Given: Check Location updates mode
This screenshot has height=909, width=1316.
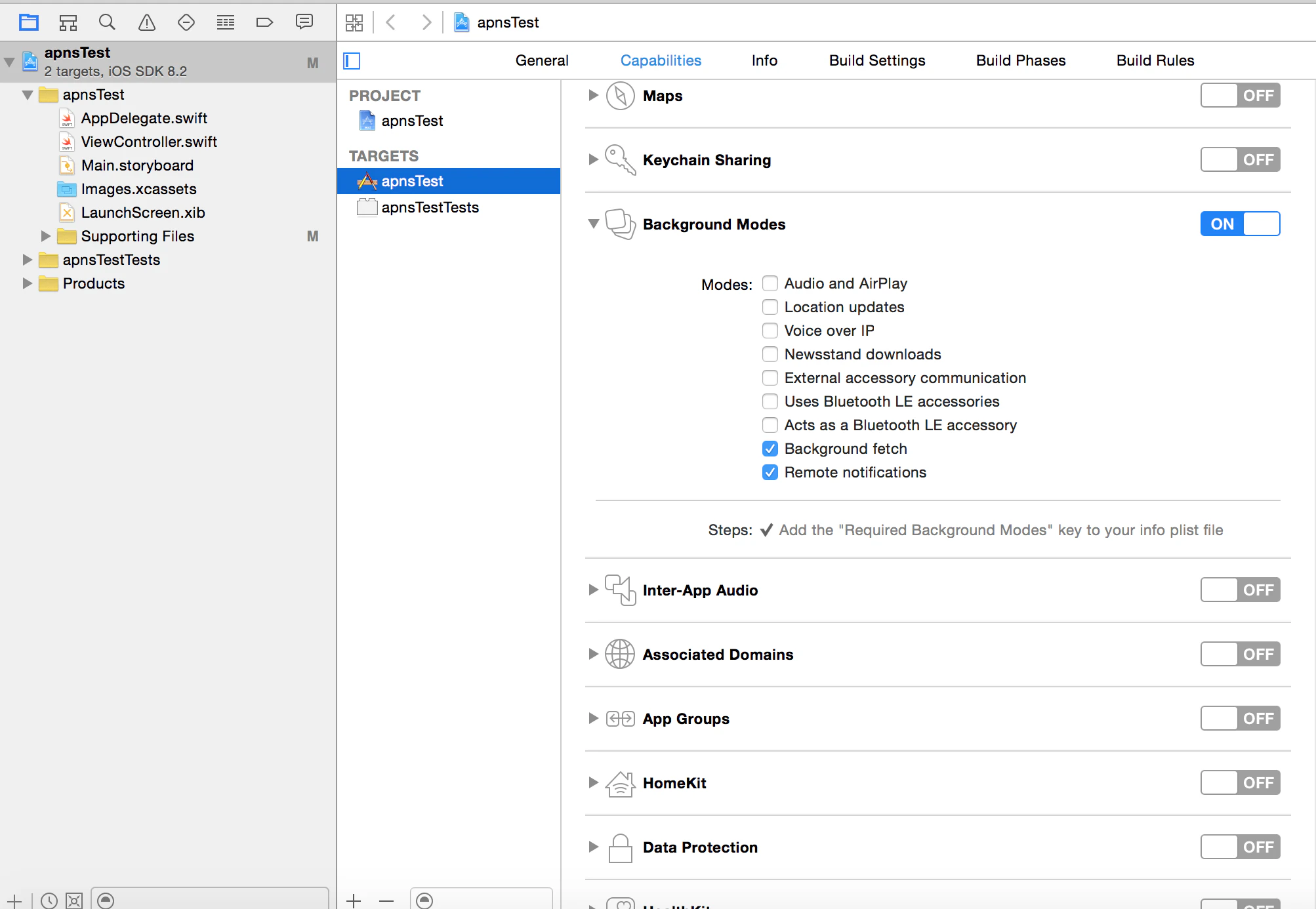Looking at the screenshot, I should point(770,307).
